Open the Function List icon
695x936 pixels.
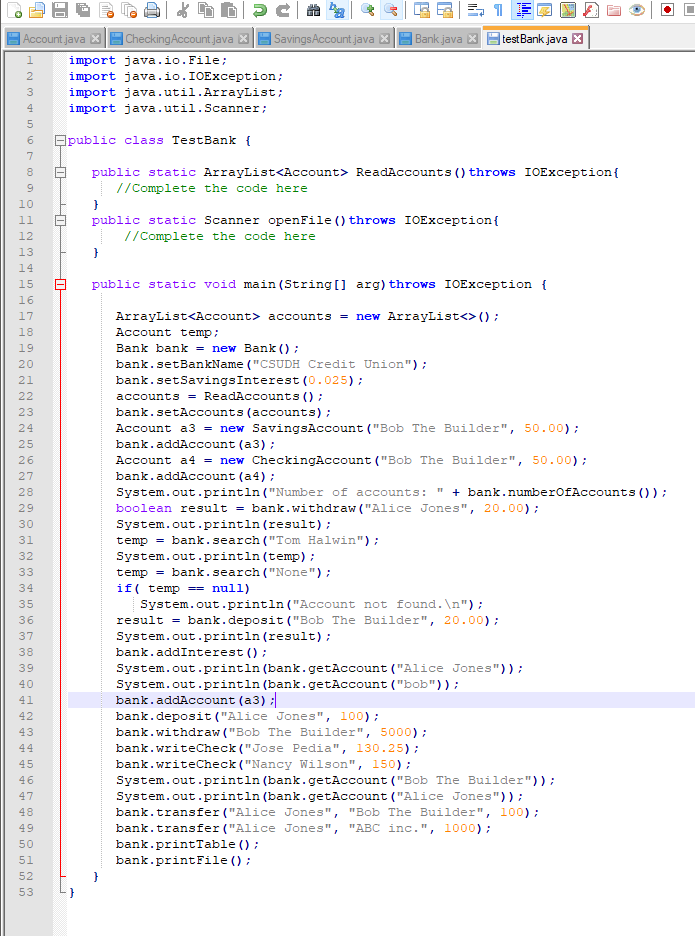coord(591,10)
